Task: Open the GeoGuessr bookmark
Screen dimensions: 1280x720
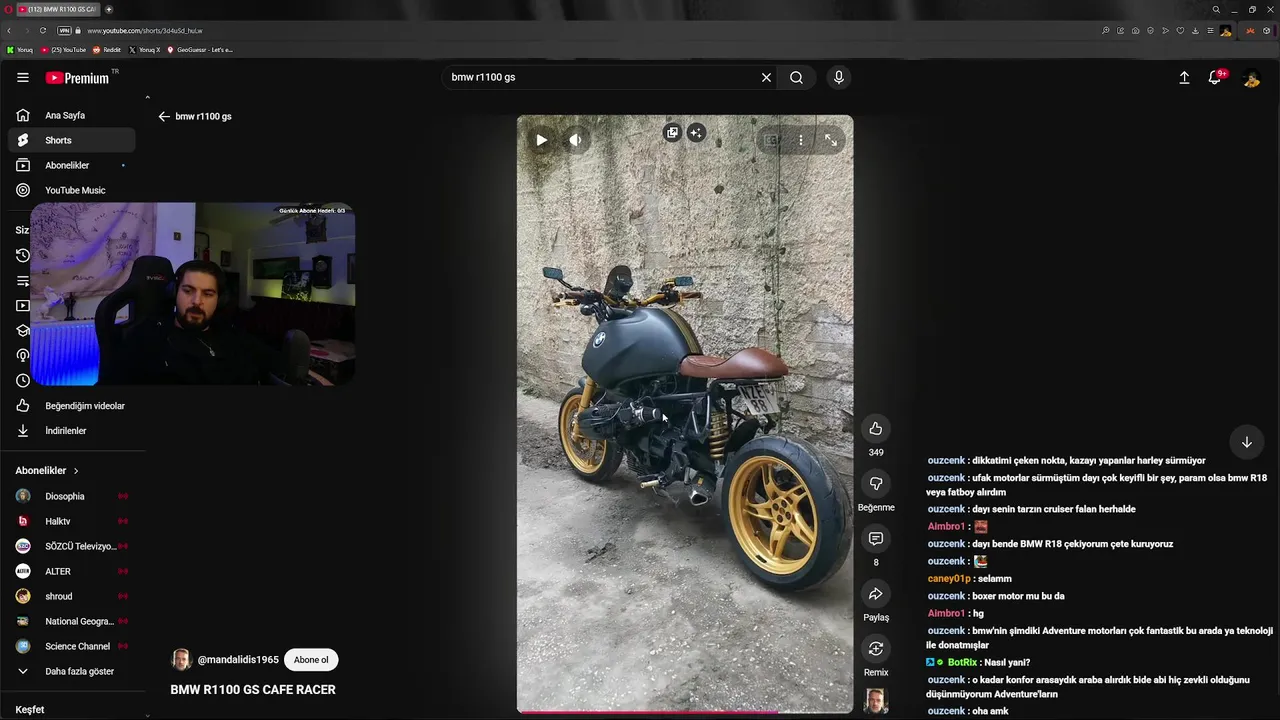Action: (x=200, y=49)
